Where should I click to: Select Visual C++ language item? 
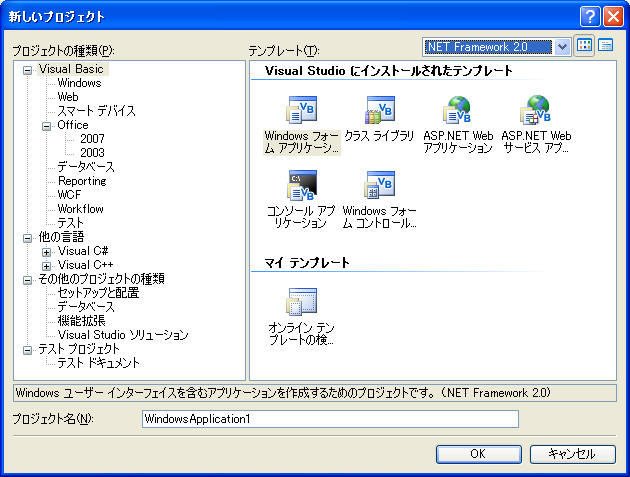[x=86, y=265]
